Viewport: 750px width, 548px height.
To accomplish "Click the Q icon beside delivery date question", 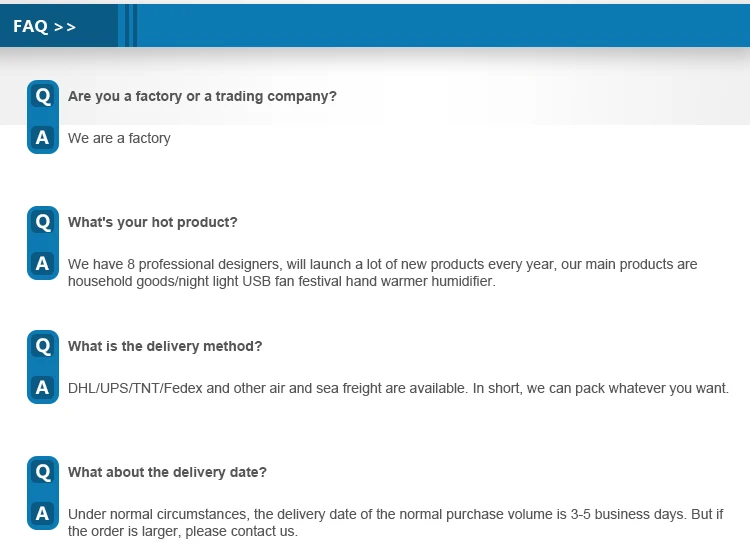I will pyautogui.click(x=42, y=471).
